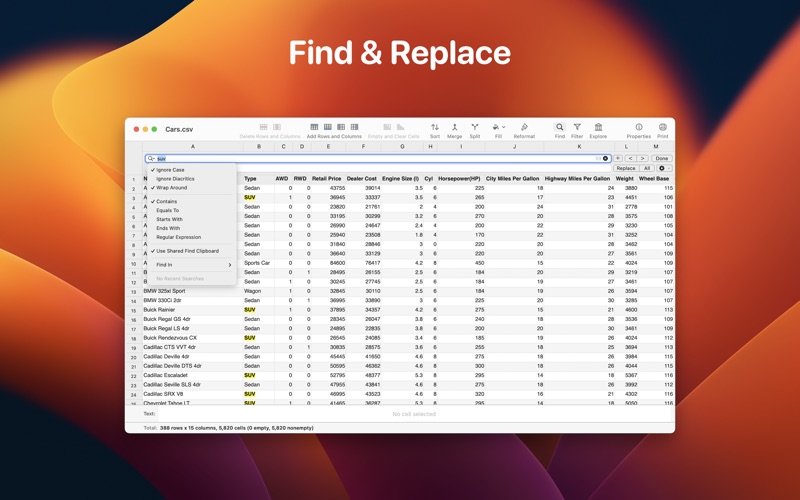Click the Wagon type cell

(259, 291)
